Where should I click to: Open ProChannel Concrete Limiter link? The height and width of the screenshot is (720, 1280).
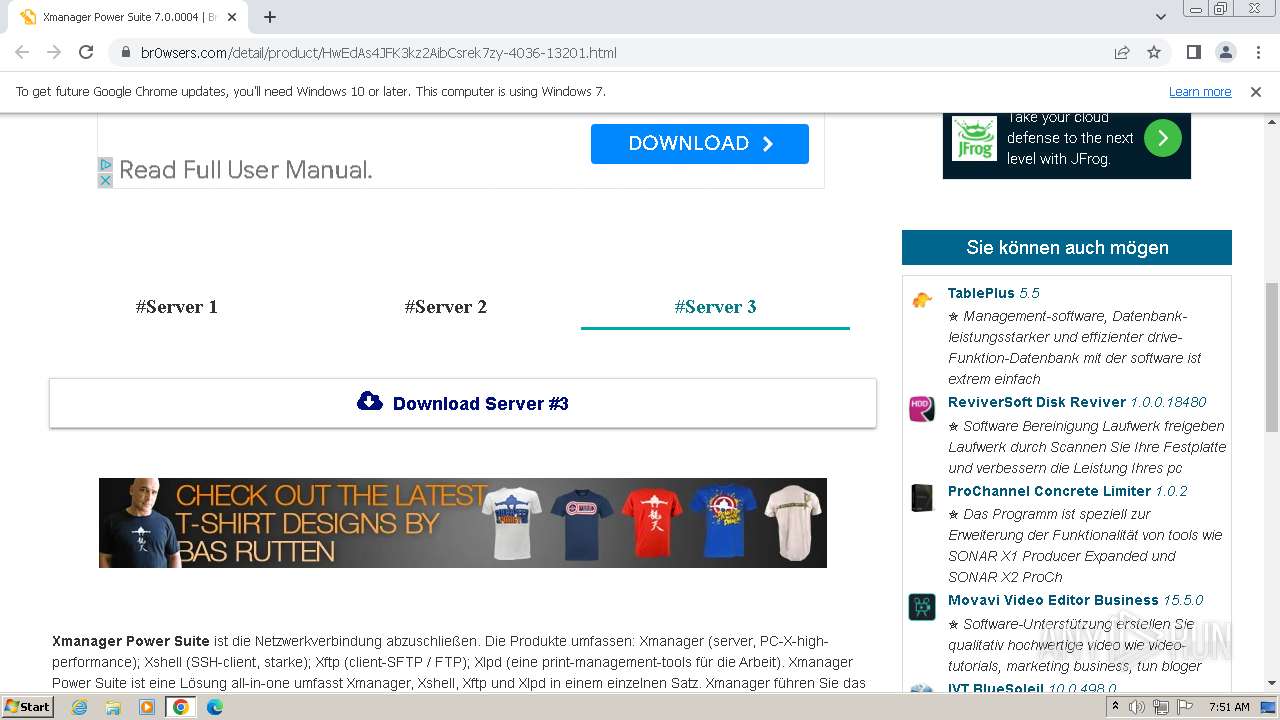point(1068,491)
